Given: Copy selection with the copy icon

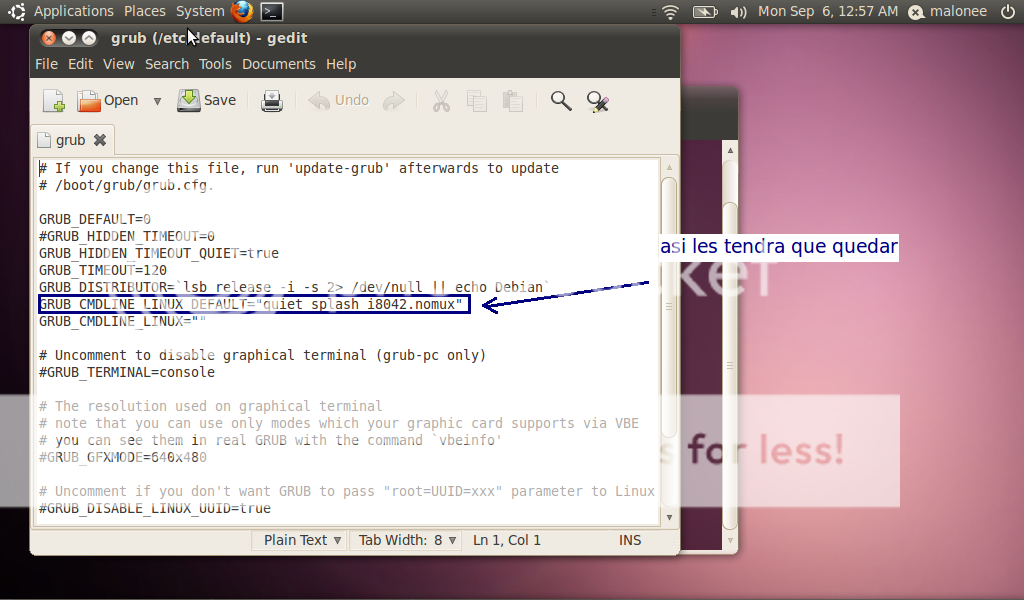Looking at the screenshot, I should [x=477, y=101].
